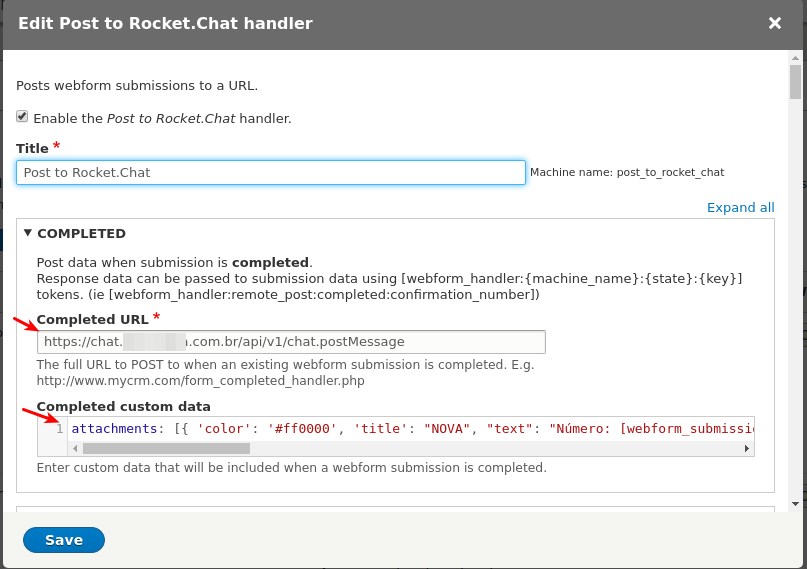This screenshot has height=569, width=807.
Task: Click the 'Completed custom data' label
Action: (x=124, y=406)
